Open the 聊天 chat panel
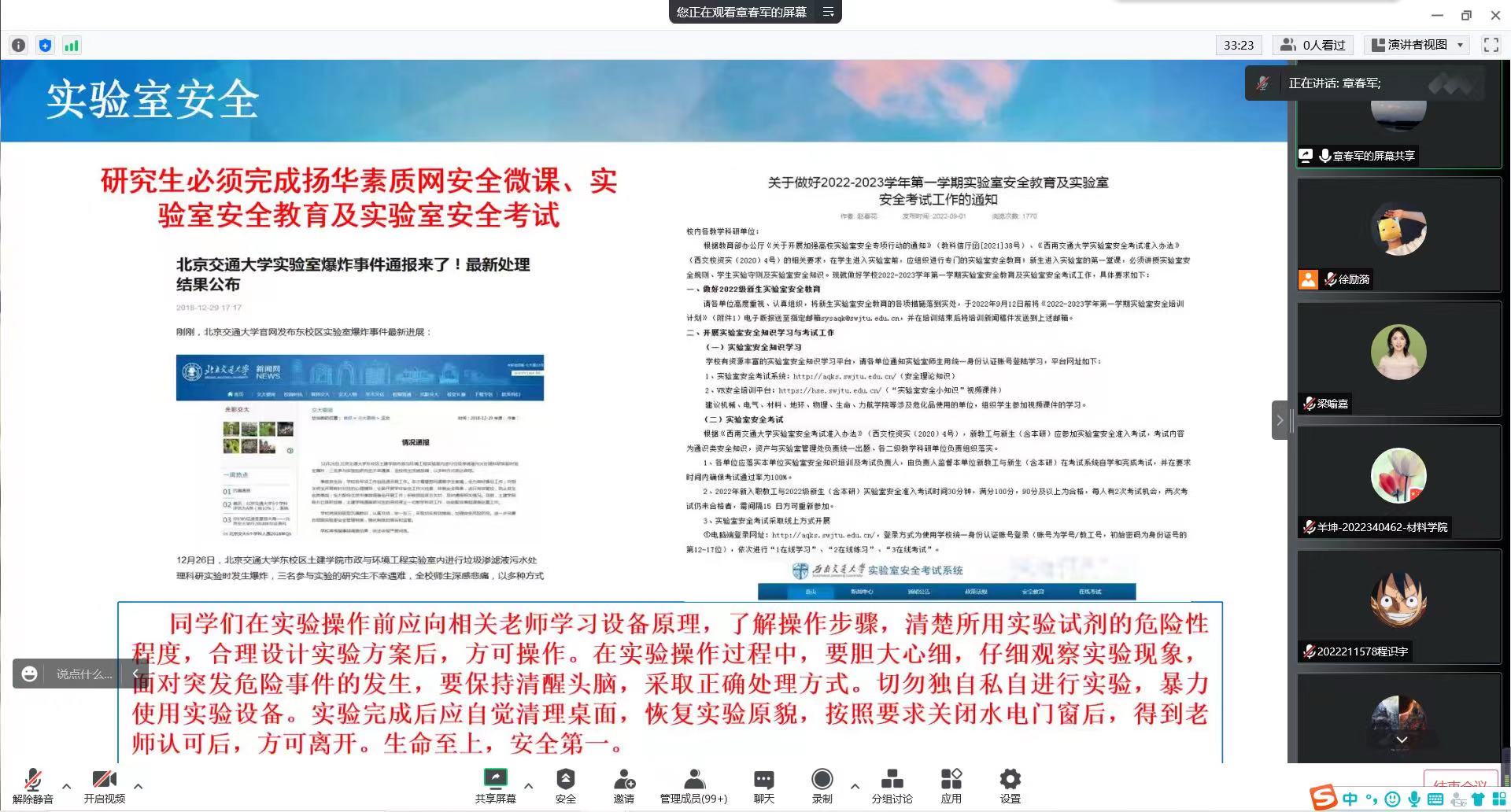 [763, 781]
